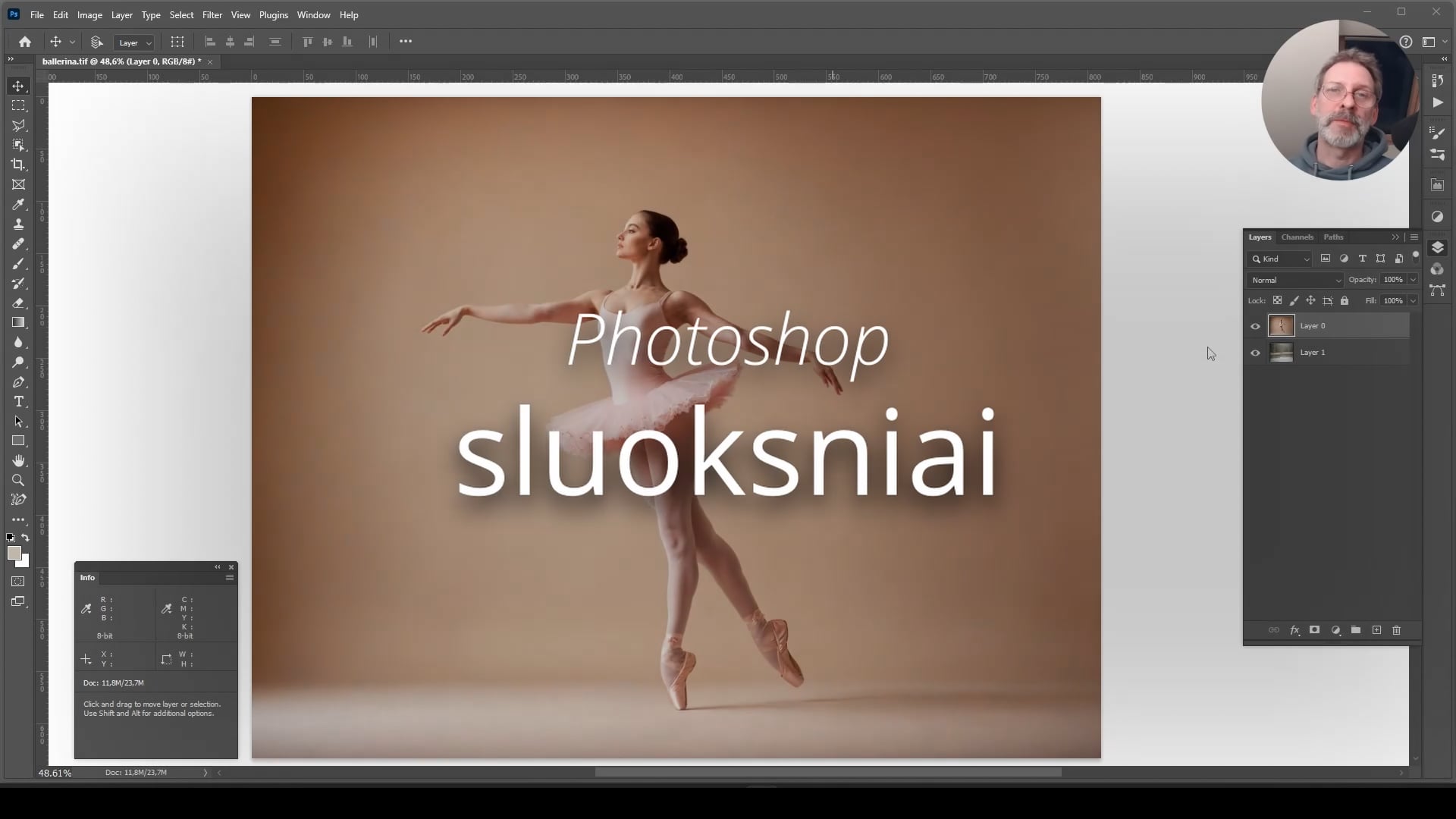Hide Layer 0 with eye icon
Viewport: 1456px width, 819px height.
point(1255,326)
